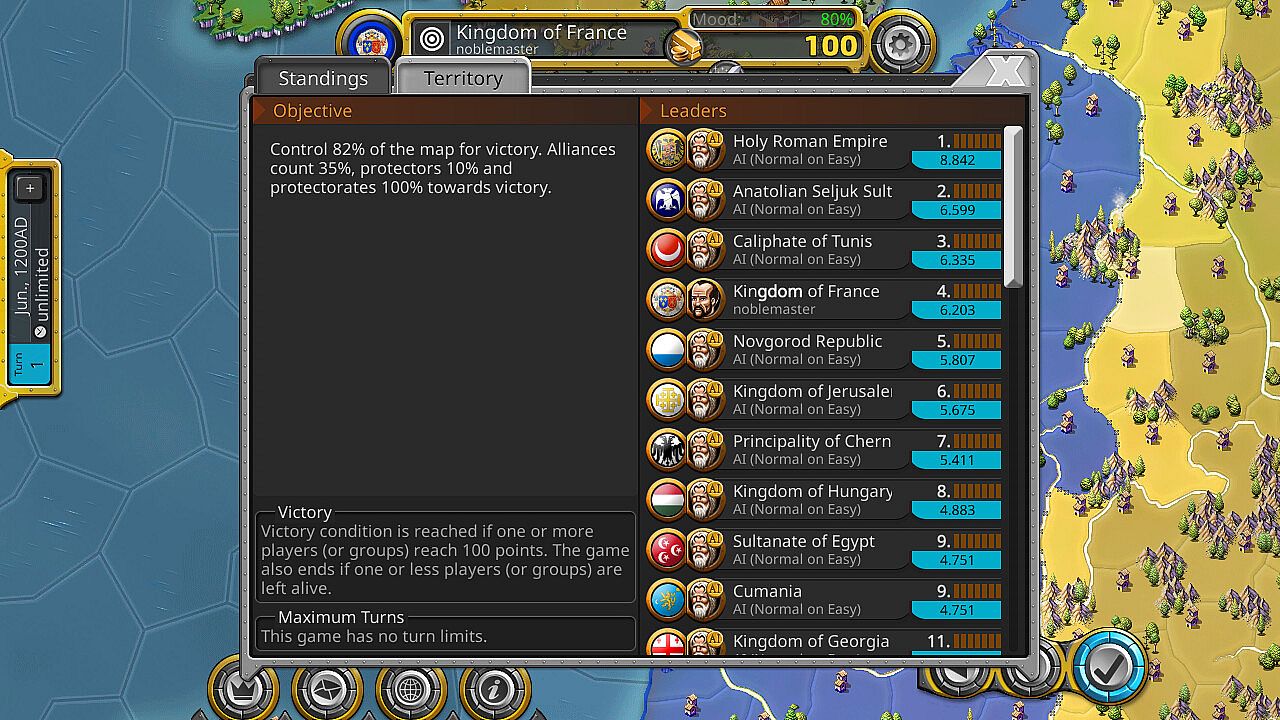
Task: Open the settings gear in top bar
Action: pos(901,43)
